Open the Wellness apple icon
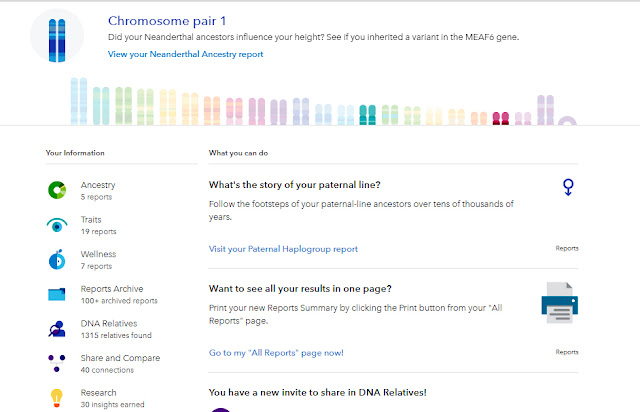The width and height of the screenshot is (640, 412). (57, 260)
